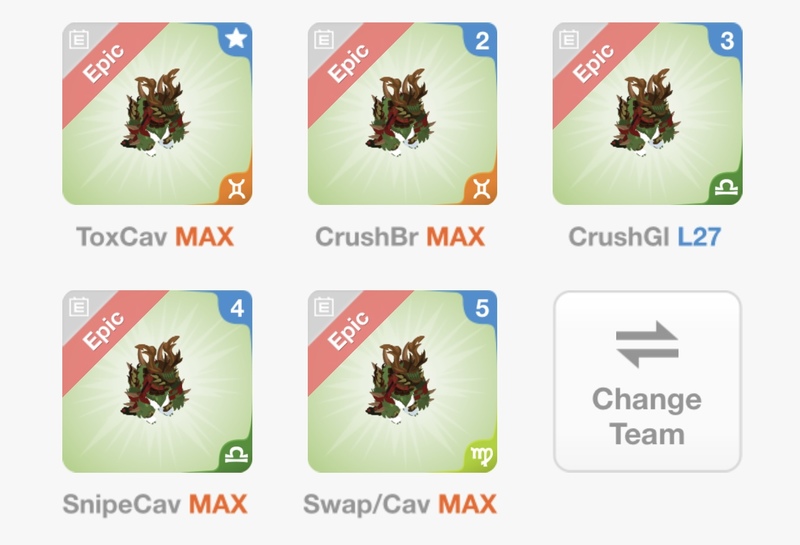This screenshot has width=800, height=545.
Task: Select the CrushBr creature thumbnail
Action: click(x=400, y=113)
